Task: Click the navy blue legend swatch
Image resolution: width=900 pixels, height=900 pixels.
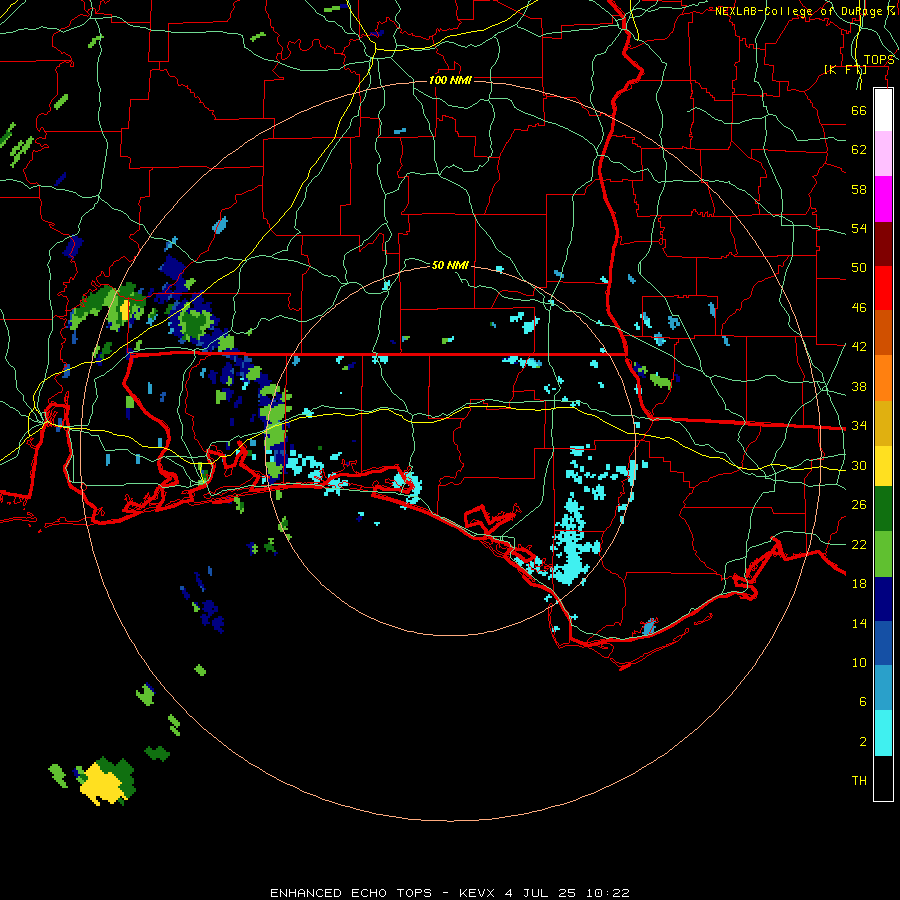Action: coord(883,599)
